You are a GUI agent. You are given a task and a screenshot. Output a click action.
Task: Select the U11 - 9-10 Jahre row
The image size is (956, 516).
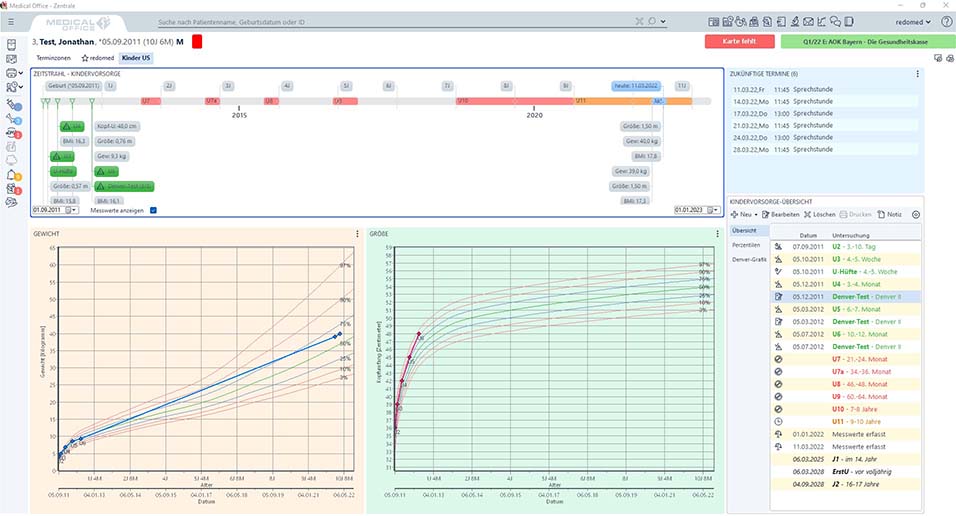click(846, 421)
